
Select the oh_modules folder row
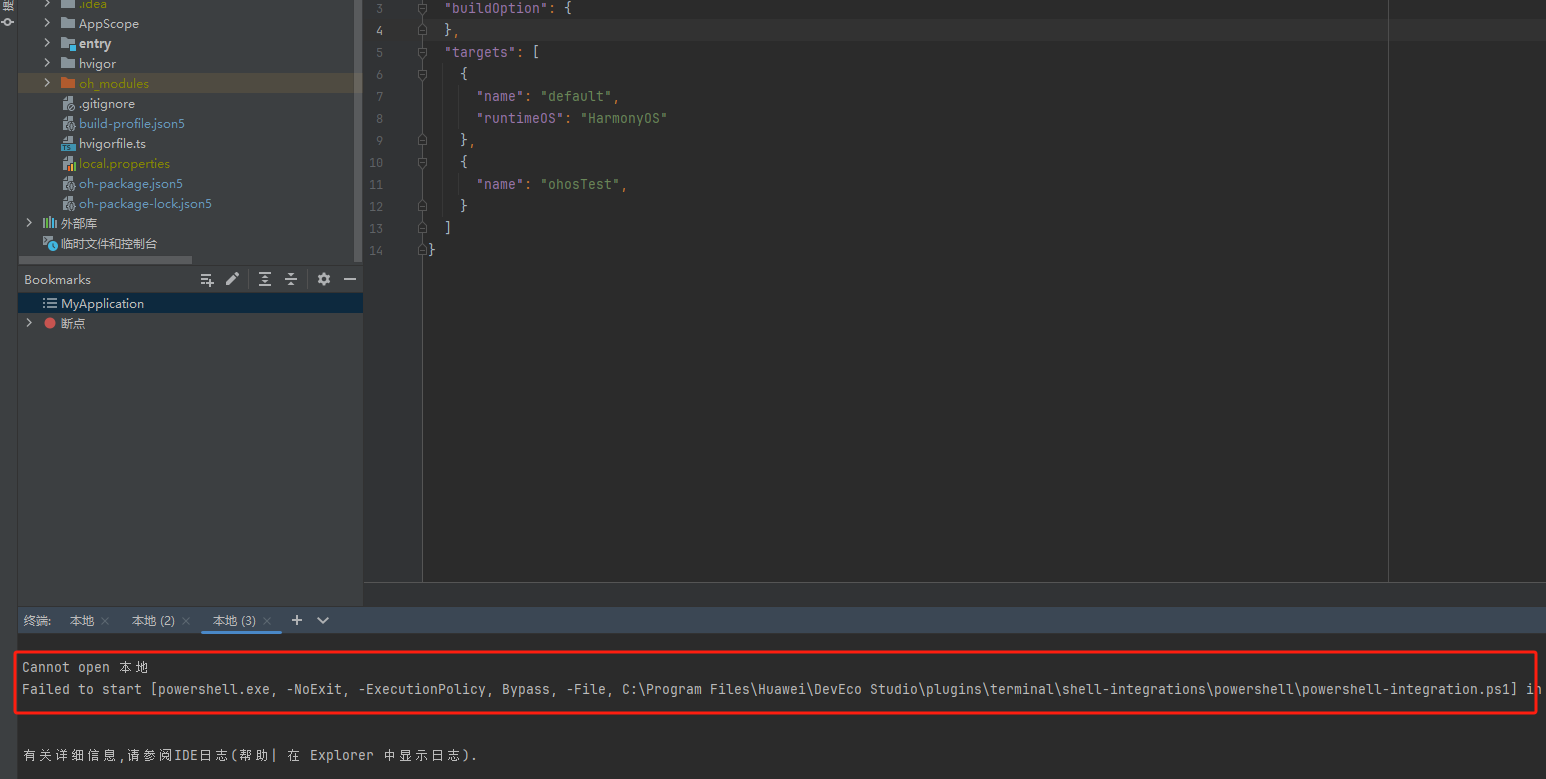pos(190,83)
